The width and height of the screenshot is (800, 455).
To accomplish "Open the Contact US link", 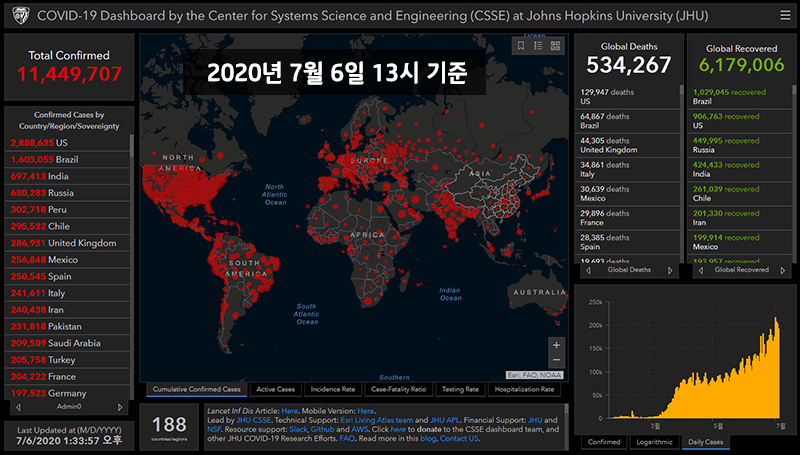I will click(459, 439).
